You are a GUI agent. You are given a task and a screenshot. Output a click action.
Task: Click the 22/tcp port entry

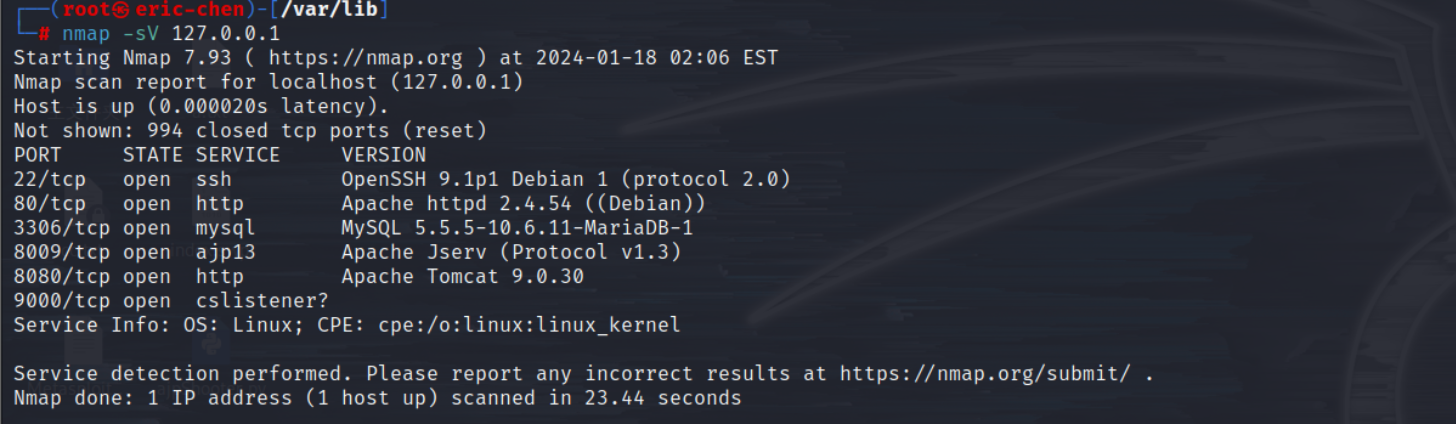[50, 179]
